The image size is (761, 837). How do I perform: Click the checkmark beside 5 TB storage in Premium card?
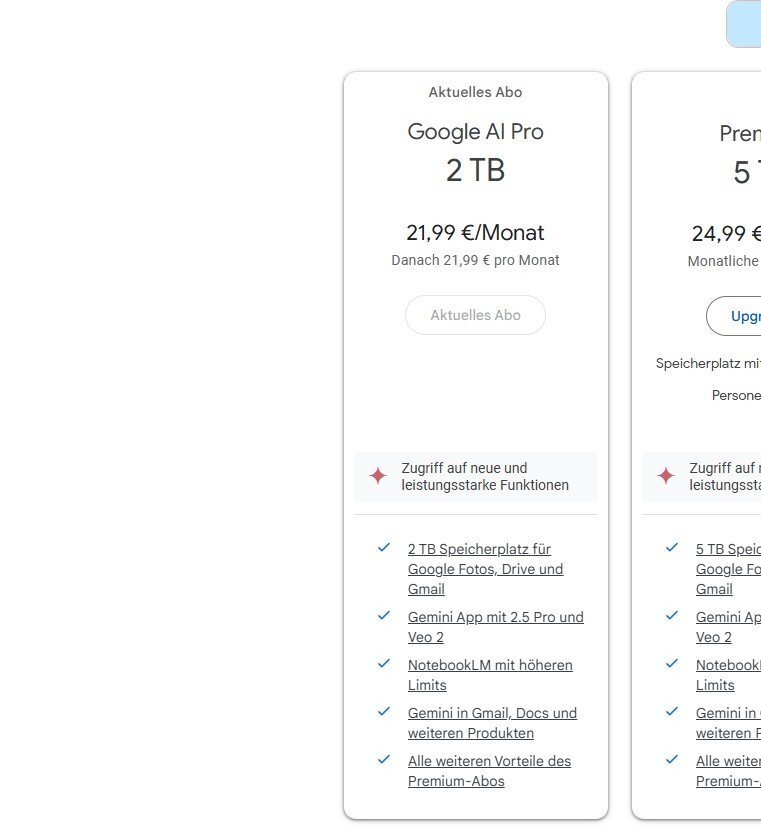pyautogui.click(x=672, y=548)
